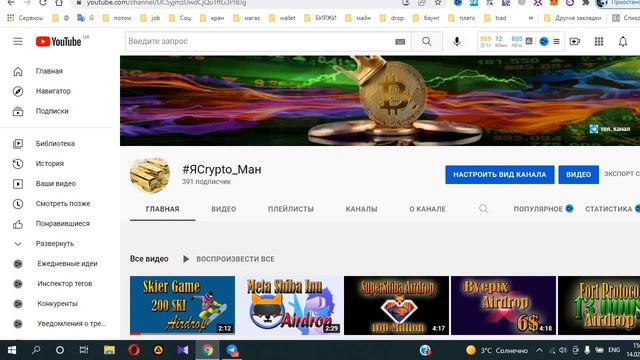Click the blue extension round icon in header

pos(544,41)
